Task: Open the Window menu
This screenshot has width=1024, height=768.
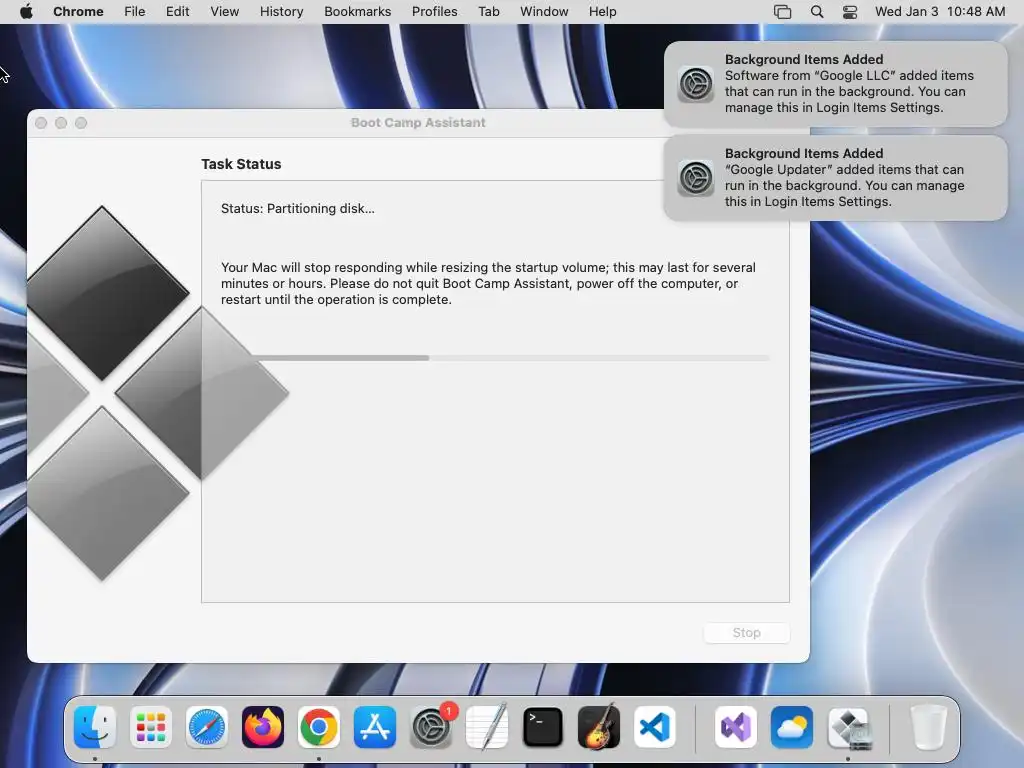Action: [544, 12]
